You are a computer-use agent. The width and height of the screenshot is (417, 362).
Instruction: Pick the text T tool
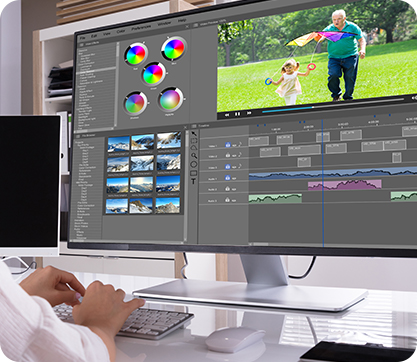193,181
